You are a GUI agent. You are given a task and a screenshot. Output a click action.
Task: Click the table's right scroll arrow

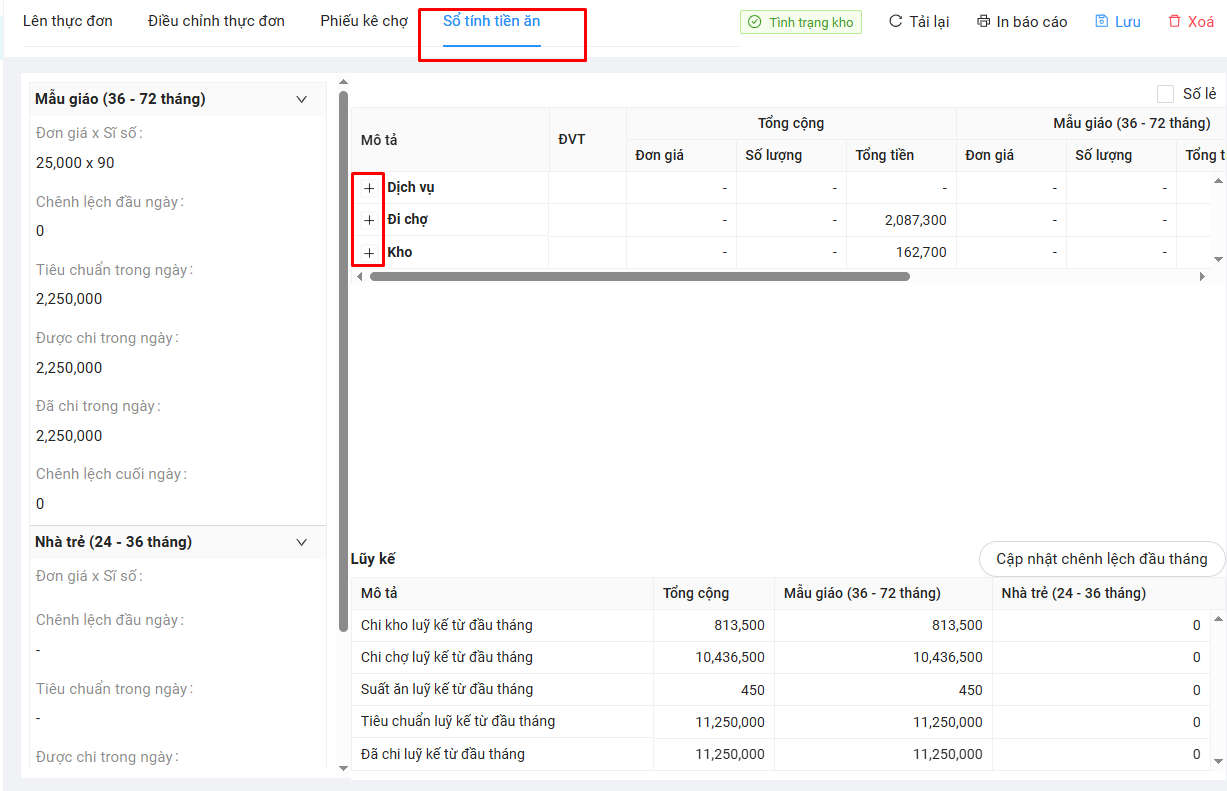[x=1202, y=277]
